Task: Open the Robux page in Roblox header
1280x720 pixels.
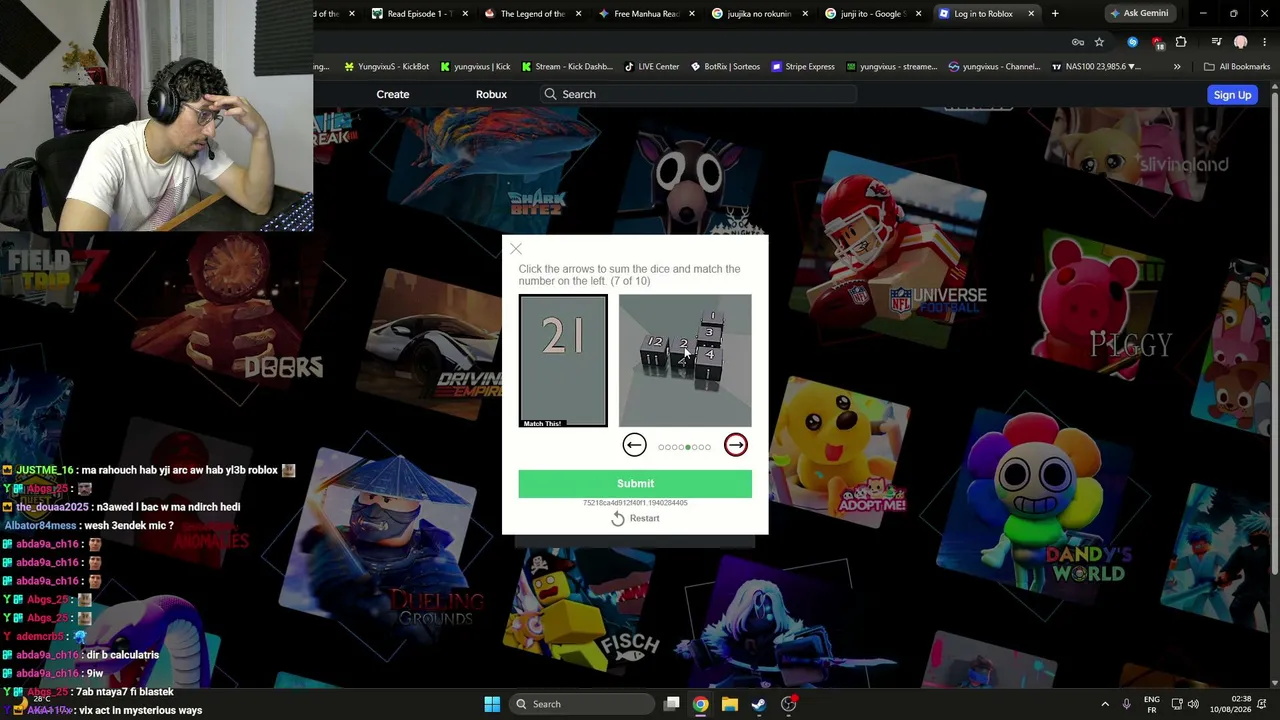Action: click(x=491, y=94)
